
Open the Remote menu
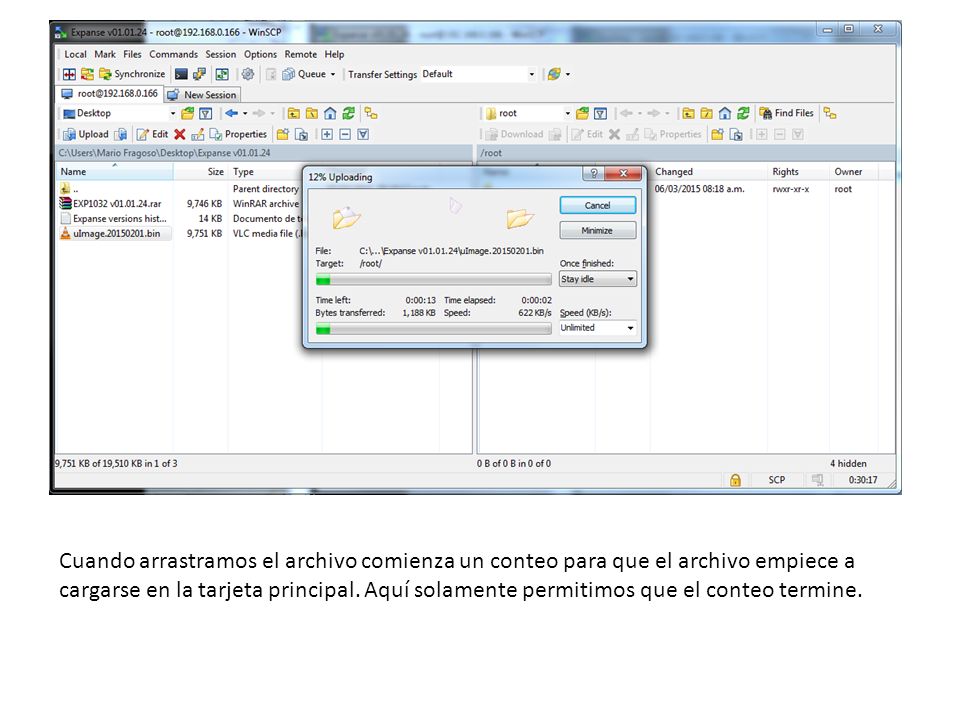pos(301,54)
